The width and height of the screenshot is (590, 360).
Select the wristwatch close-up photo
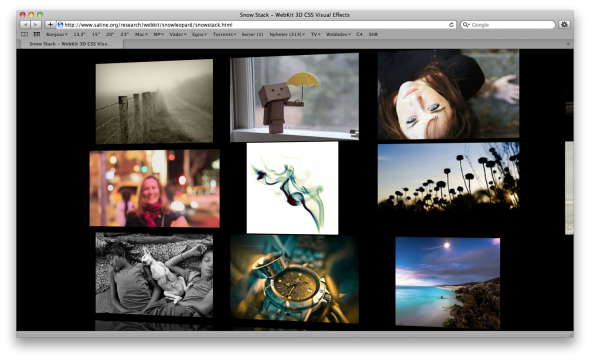coord(294,279)
